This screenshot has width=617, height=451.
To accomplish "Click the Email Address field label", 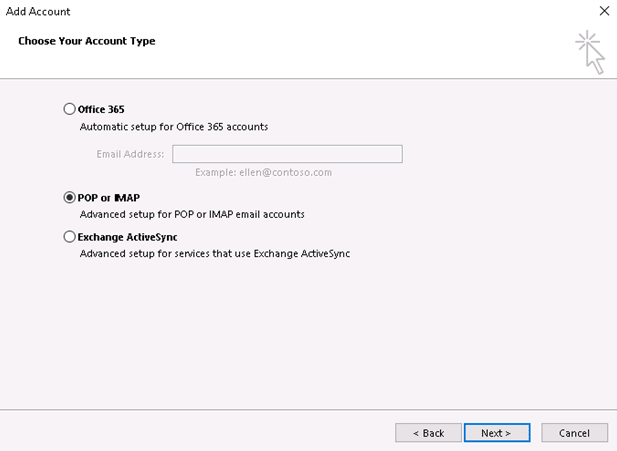I will (x=130, y=154).
